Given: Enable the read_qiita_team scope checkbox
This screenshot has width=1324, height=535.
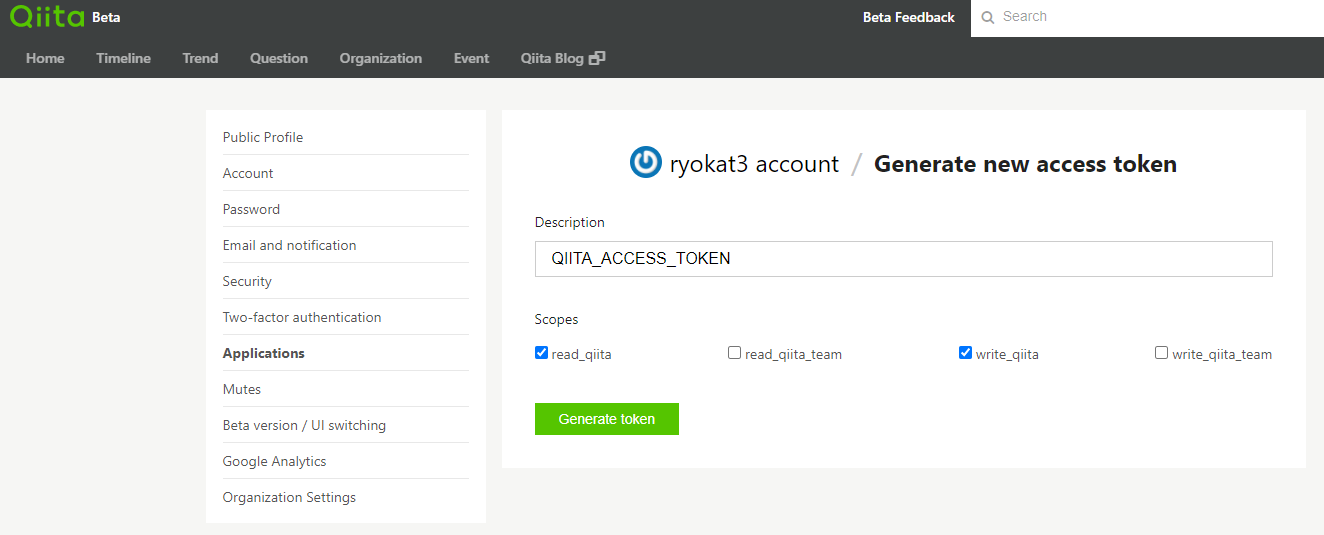Looking at the screenshot, I should (734, 352).
